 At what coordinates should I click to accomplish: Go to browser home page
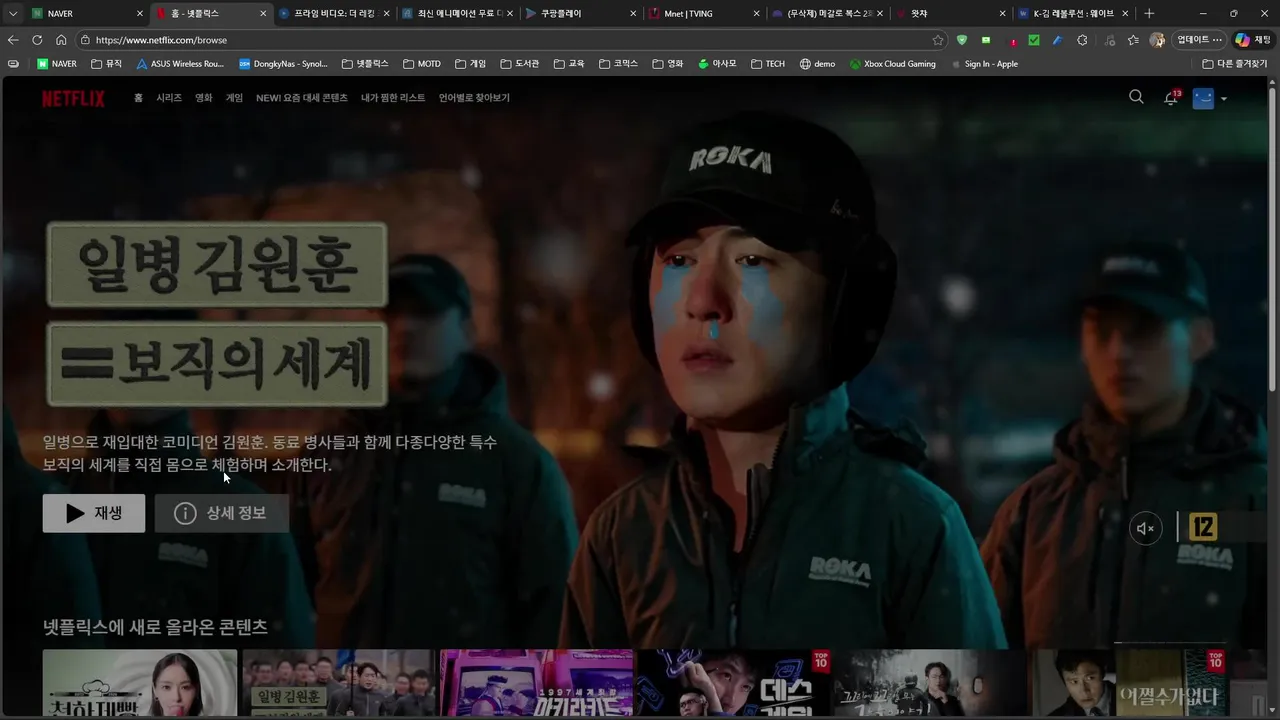pos(61,40)
